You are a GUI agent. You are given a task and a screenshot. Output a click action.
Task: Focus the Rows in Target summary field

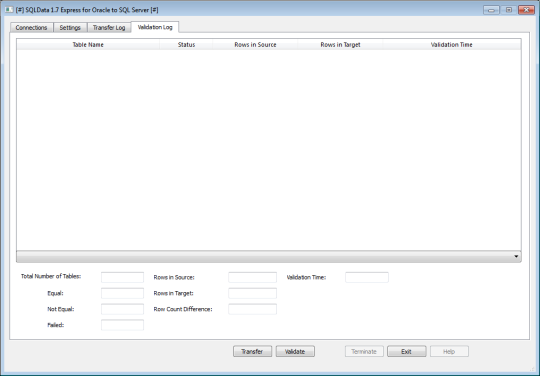252,293
